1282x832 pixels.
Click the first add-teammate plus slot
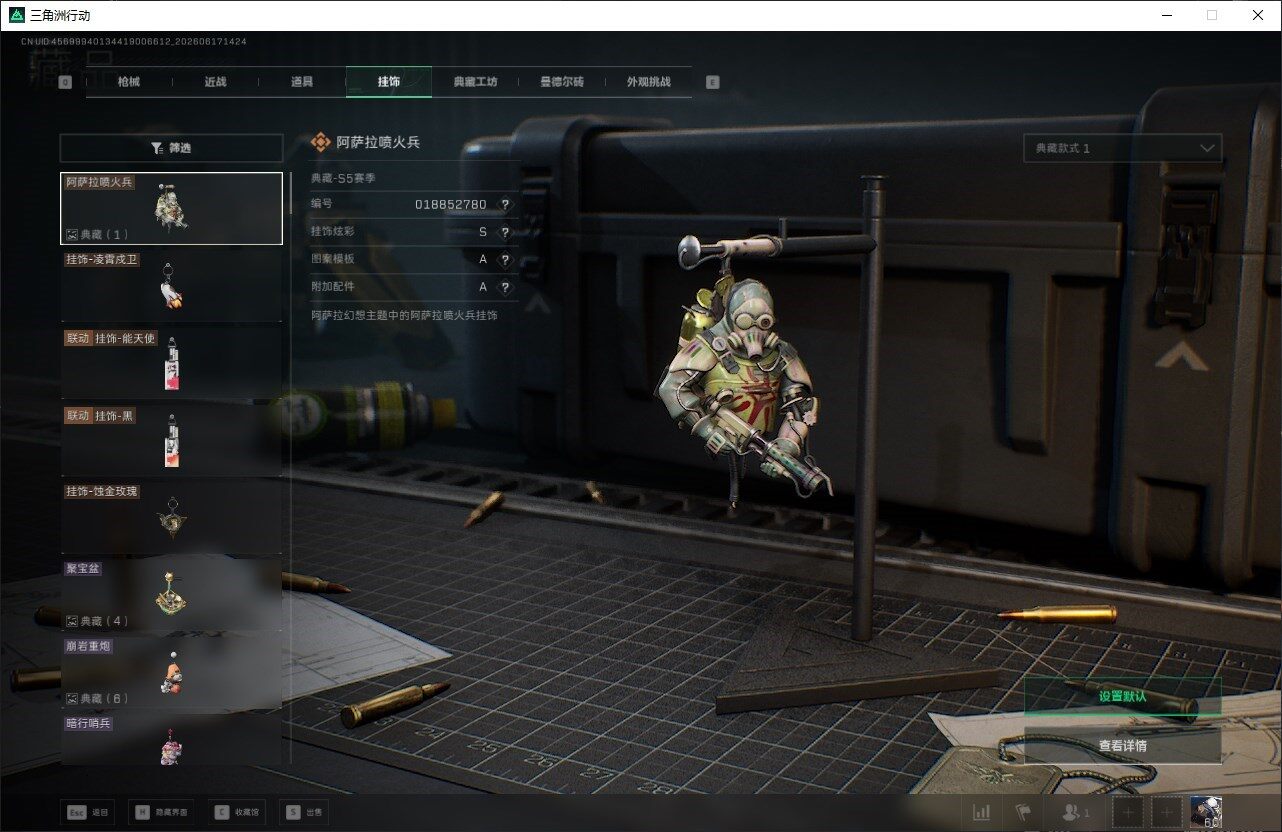(x=1128, y=813)
